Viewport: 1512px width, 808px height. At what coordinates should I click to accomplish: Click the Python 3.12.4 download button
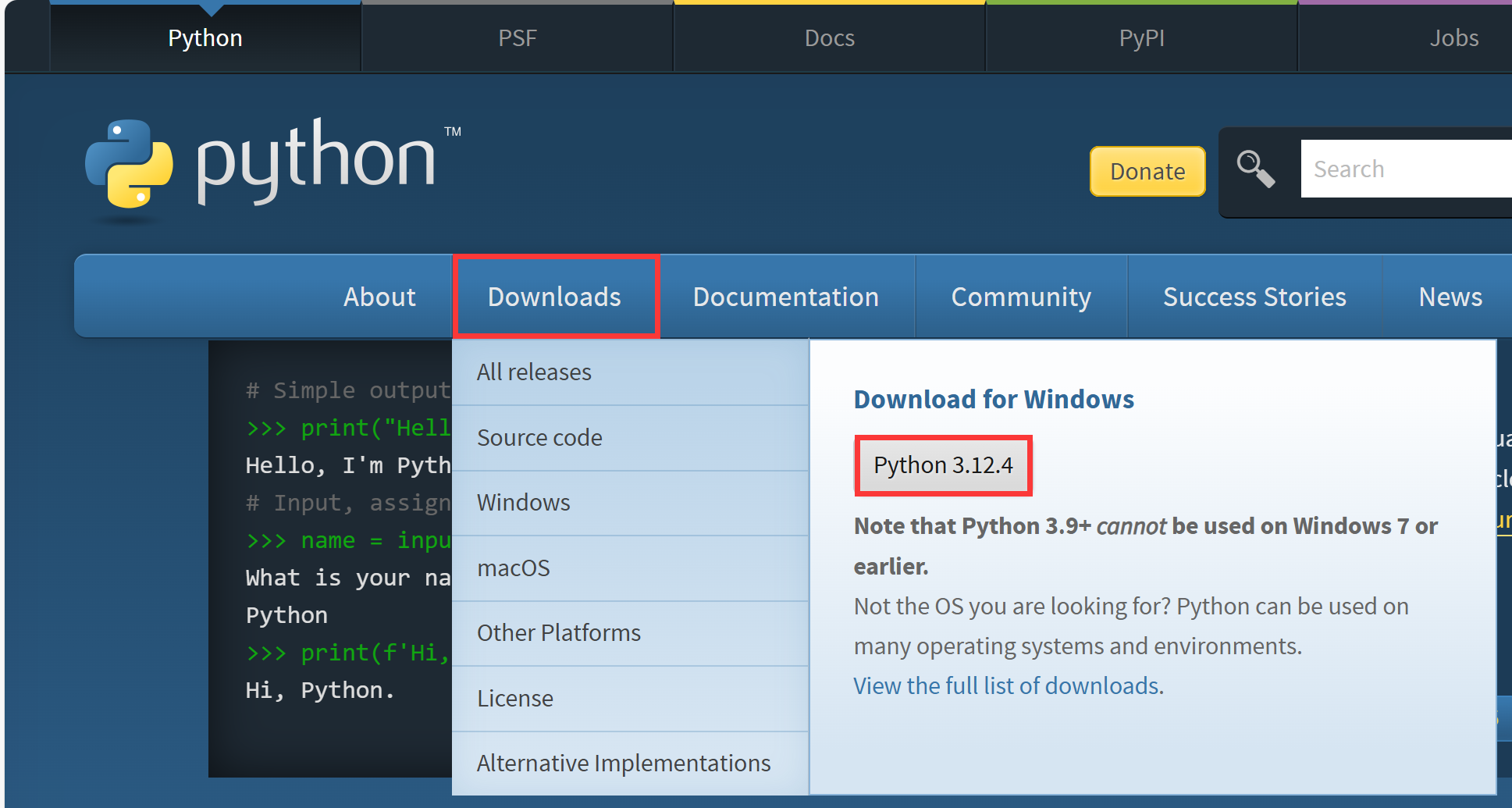tap(943, 465)
